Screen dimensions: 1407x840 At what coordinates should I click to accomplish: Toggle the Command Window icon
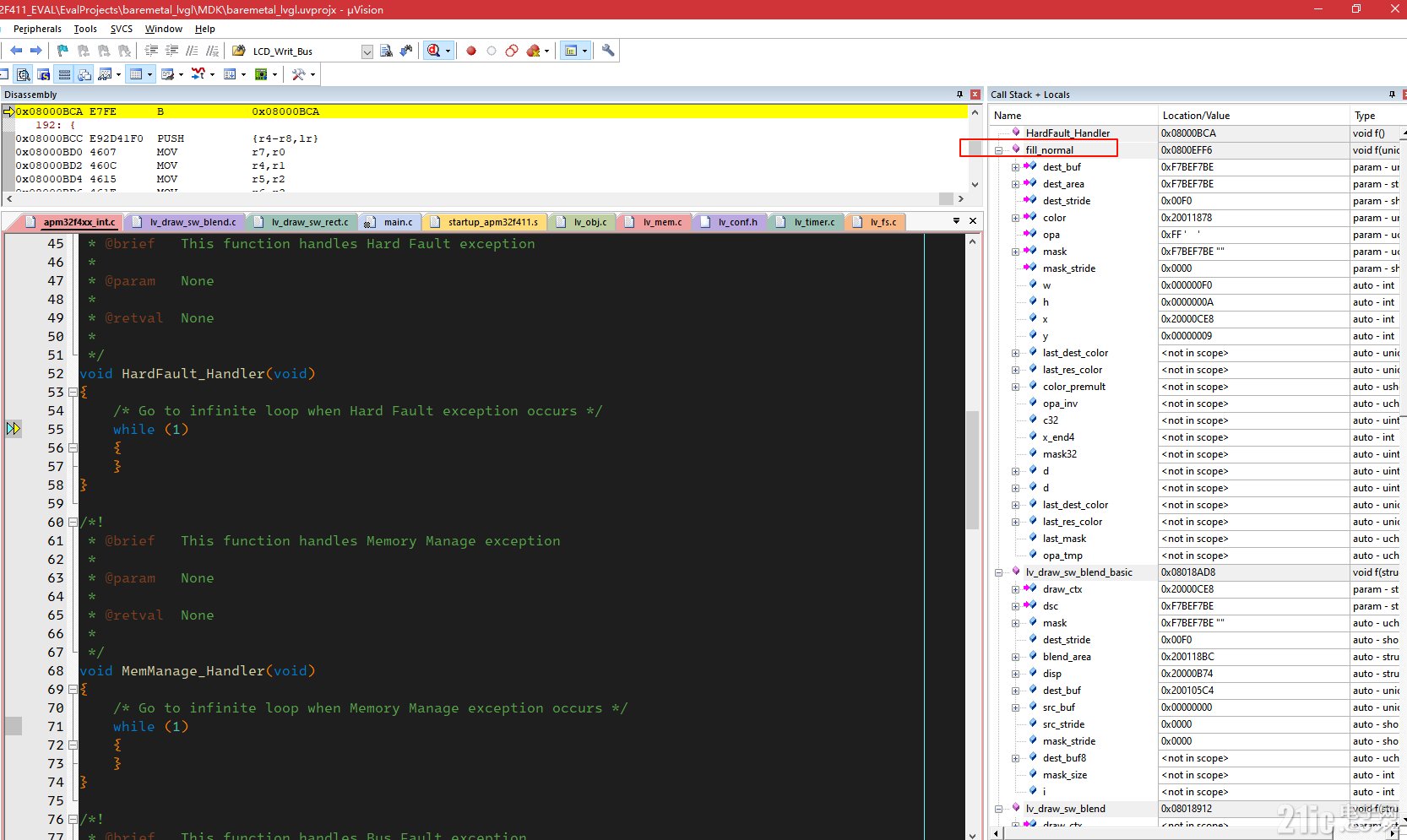3,74
